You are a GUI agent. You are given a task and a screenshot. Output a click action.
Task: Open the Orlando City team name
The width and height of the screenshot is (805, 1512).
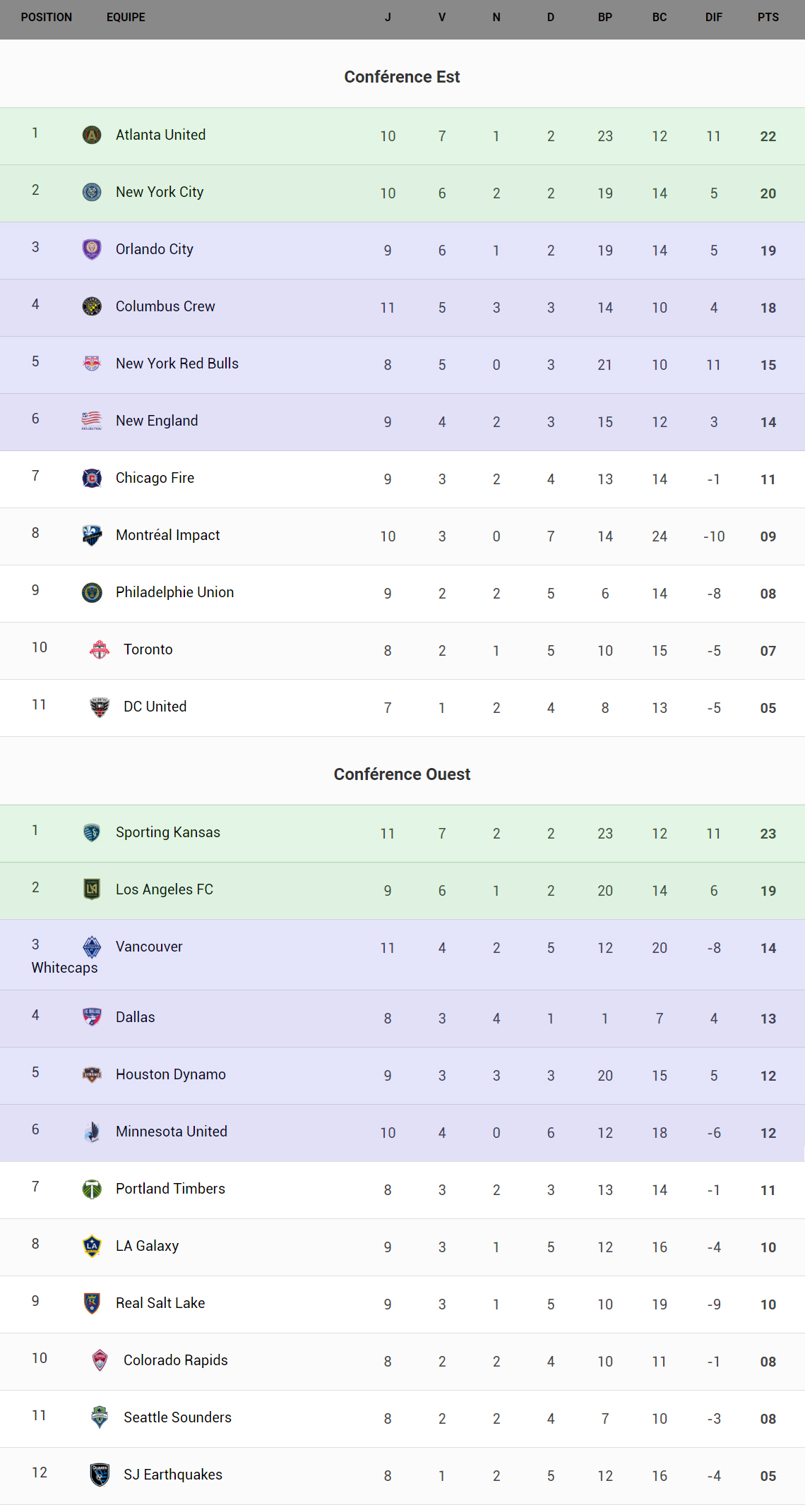[x=155, y=249]
